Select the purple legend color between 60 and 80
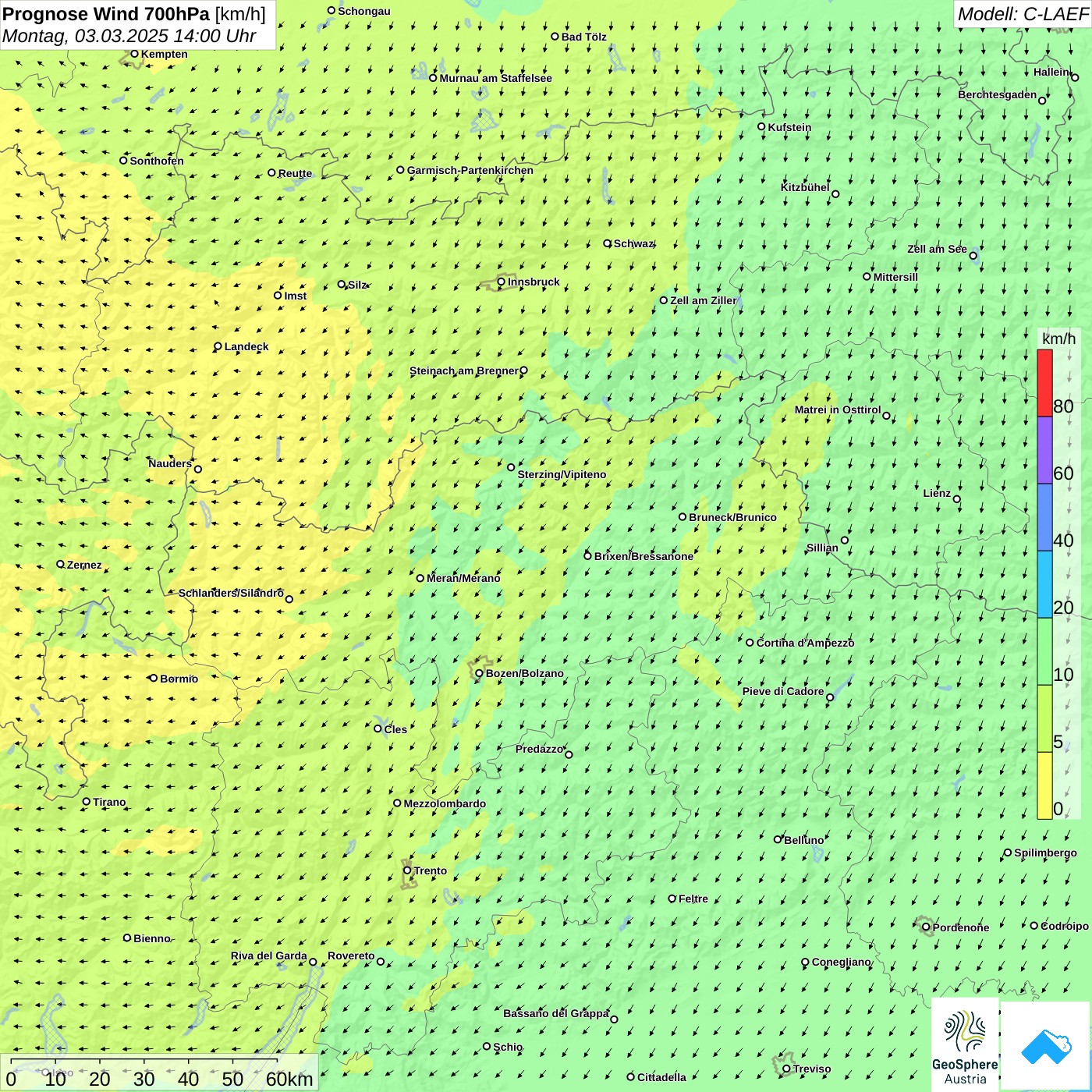This screenshot has width=1092, height=1092. [x=1044, y=451]
